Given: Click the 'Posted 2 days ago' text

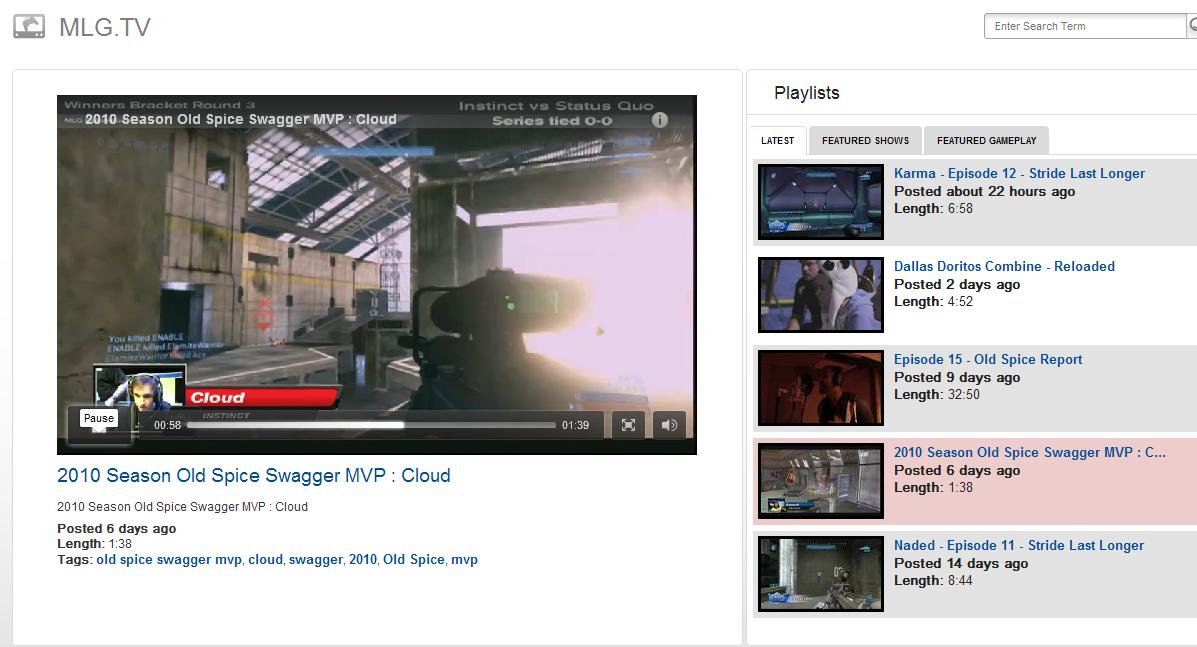Looking at the screenshot, I should click(957, 285).
